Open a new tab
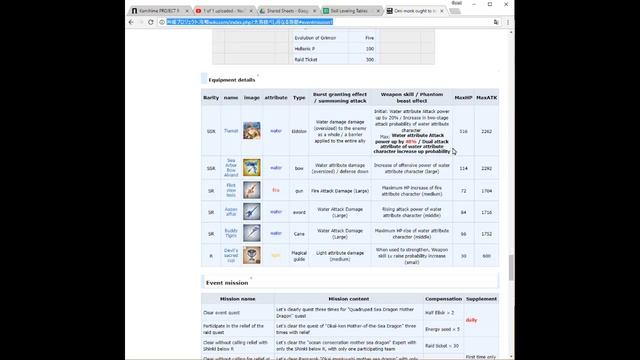 pyautogui.click(x=455, y=11)
